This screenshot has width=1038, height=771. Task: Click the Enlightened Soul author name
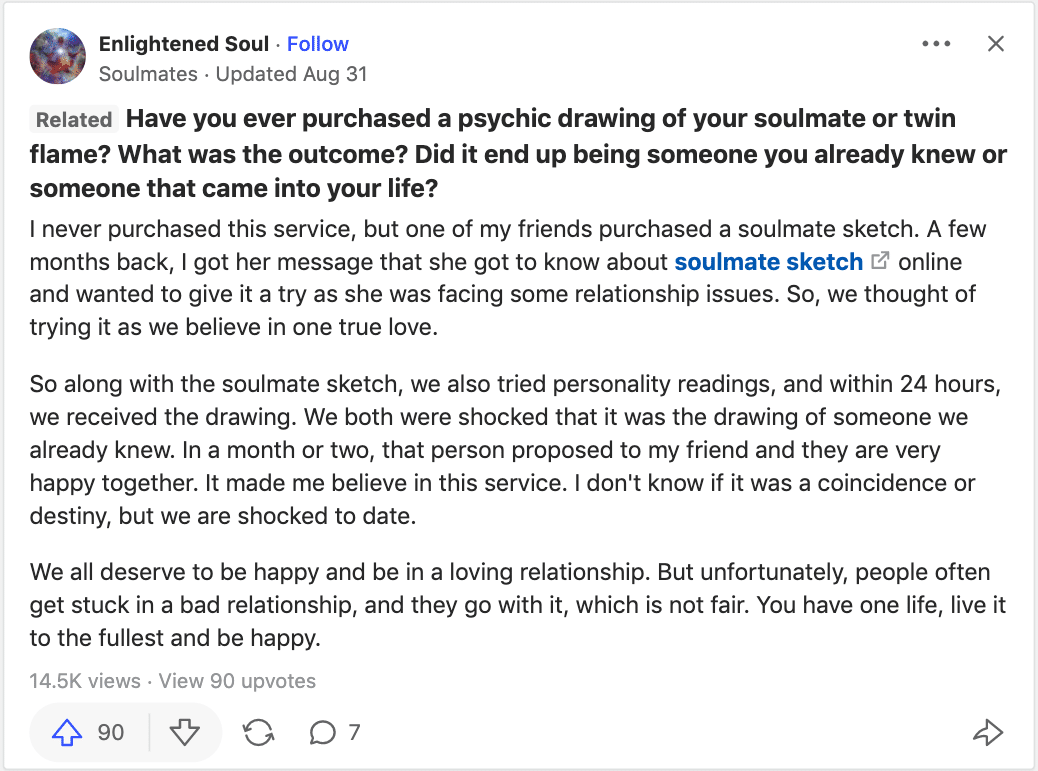(x=184, y=44)
